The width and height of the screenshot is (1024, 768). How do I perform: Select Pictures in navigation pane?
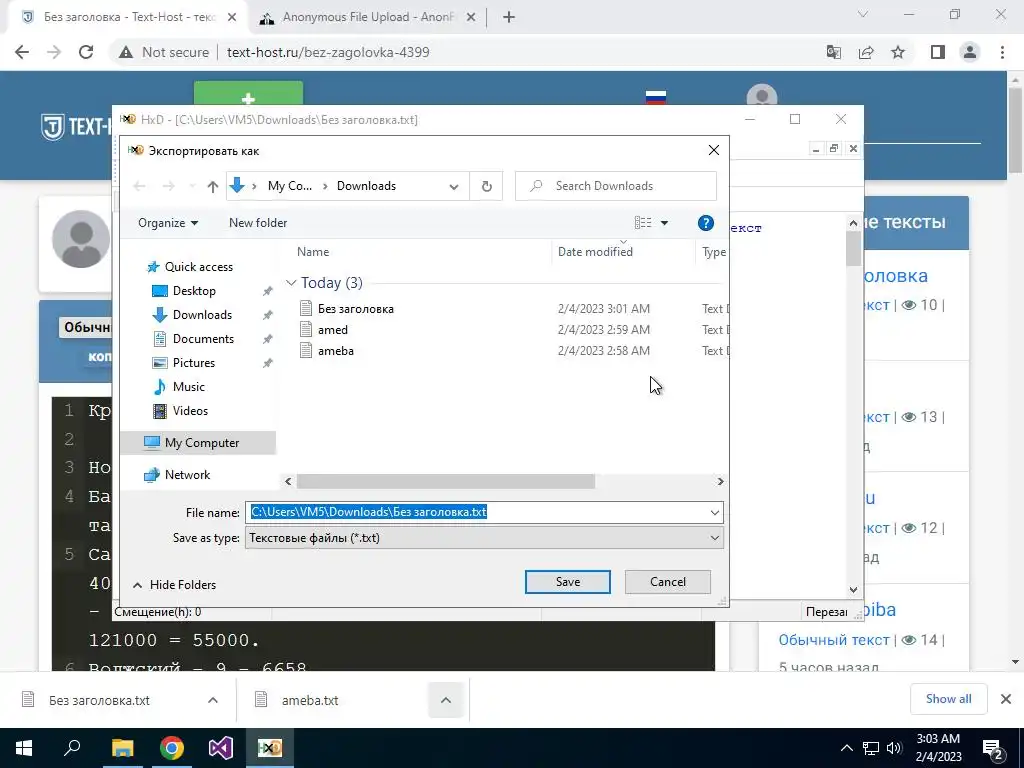[193, 362]
